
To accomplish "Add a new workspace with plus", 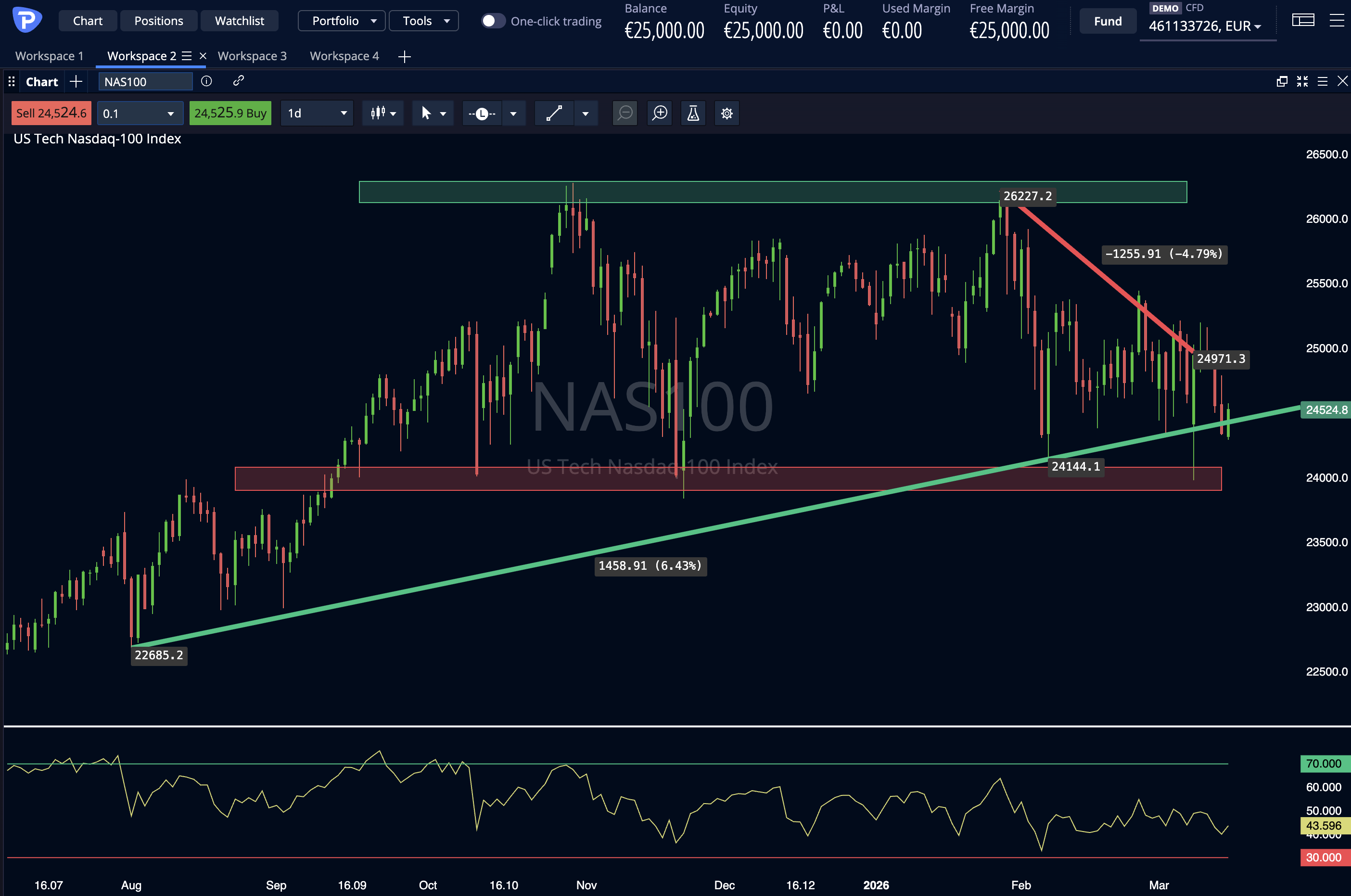I will [x=405, y=57].
